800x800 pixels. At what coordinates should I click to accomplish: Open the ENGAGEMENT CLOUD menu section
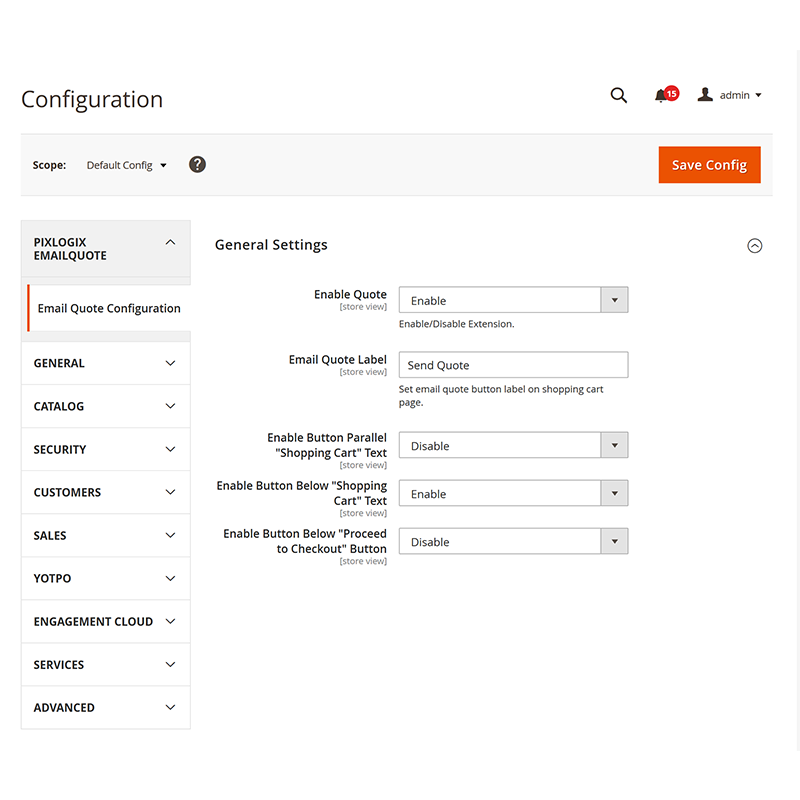point(105,621)
